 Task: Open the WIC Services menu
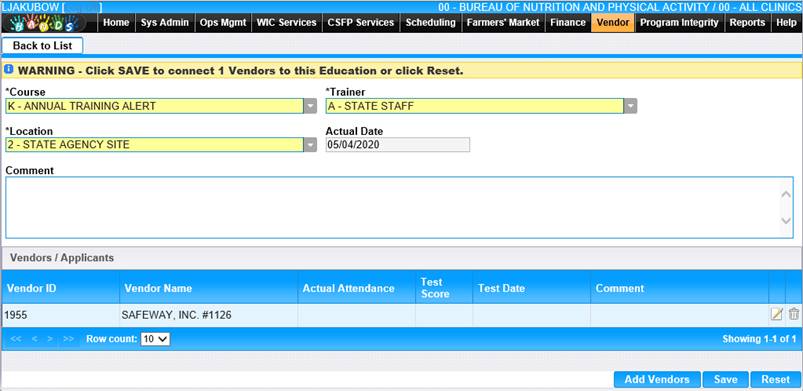coord(287,23)
